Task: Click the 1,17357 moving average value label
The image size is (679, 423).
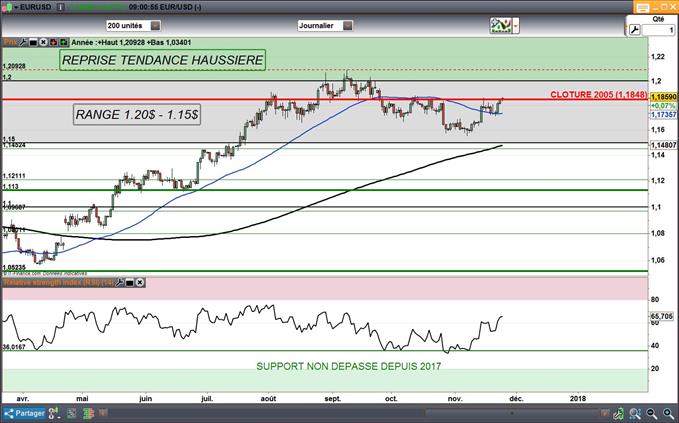Action: coord(663,114)
